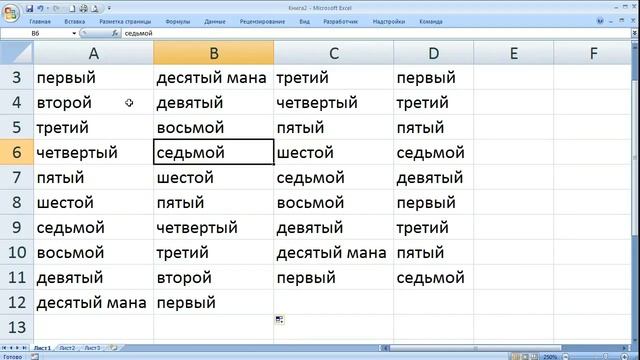Click the Print Preview icon in Quick Access
Screen dimensions: 640x360
pyautogui.click(x=95, y=8)
